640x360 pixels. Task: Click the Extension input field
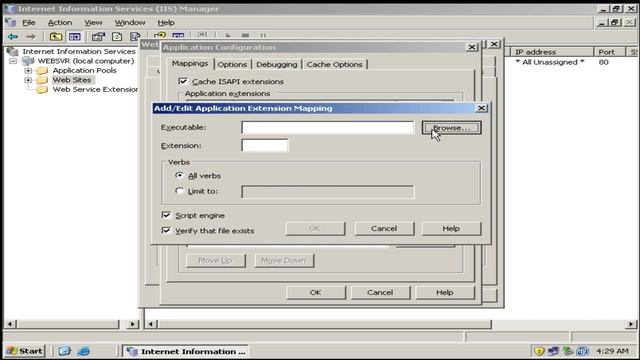coord(264,145)
